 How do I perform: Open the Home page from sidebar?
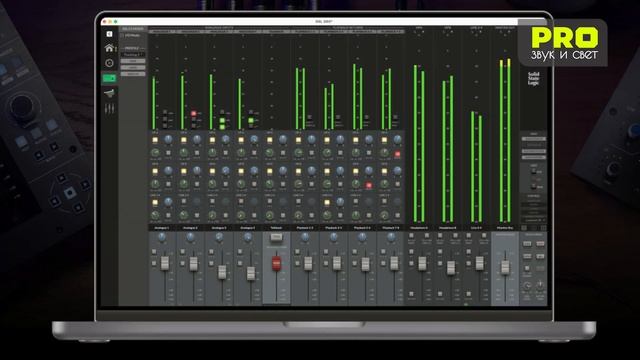click(x=109, y=48)
